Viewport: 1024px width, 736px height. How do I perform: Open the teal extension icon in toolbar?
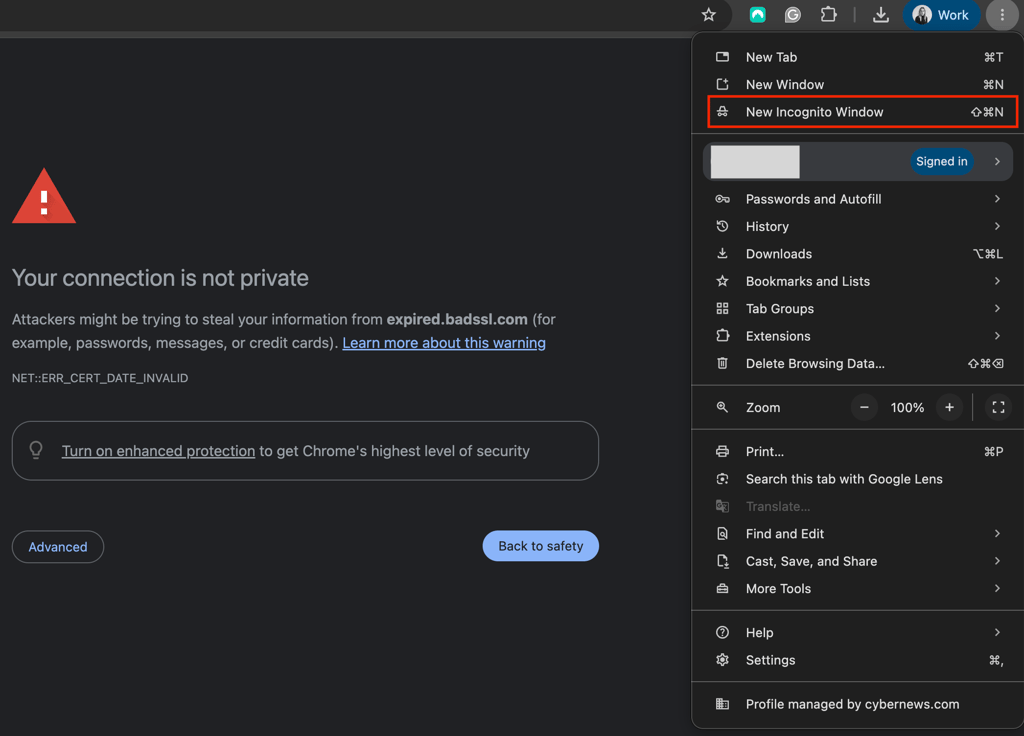(x=758, y=14)
